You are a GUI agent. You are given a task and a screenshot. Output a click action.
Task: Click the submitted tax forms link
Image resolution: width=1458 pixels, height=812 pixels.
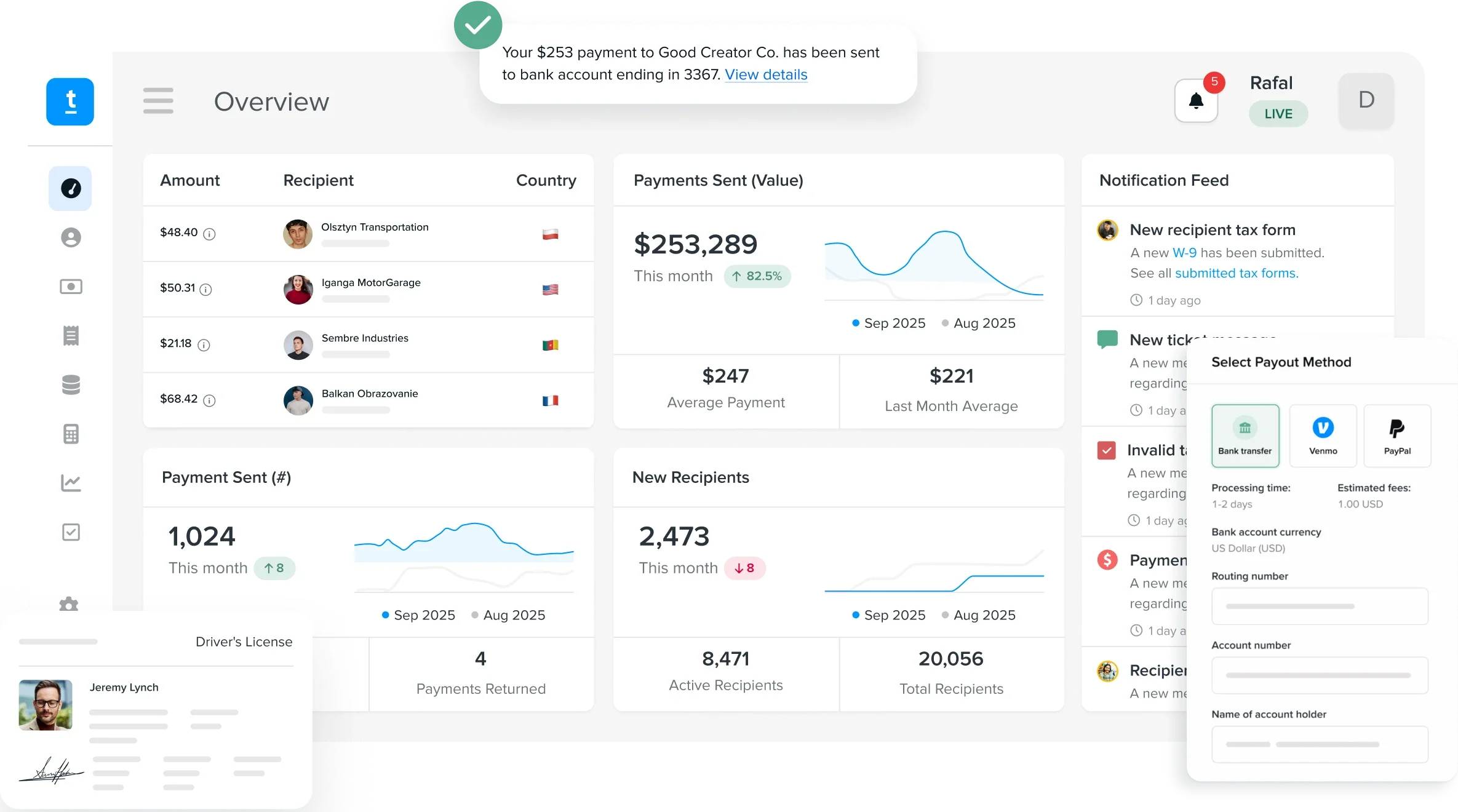(x=1237, y=273)
